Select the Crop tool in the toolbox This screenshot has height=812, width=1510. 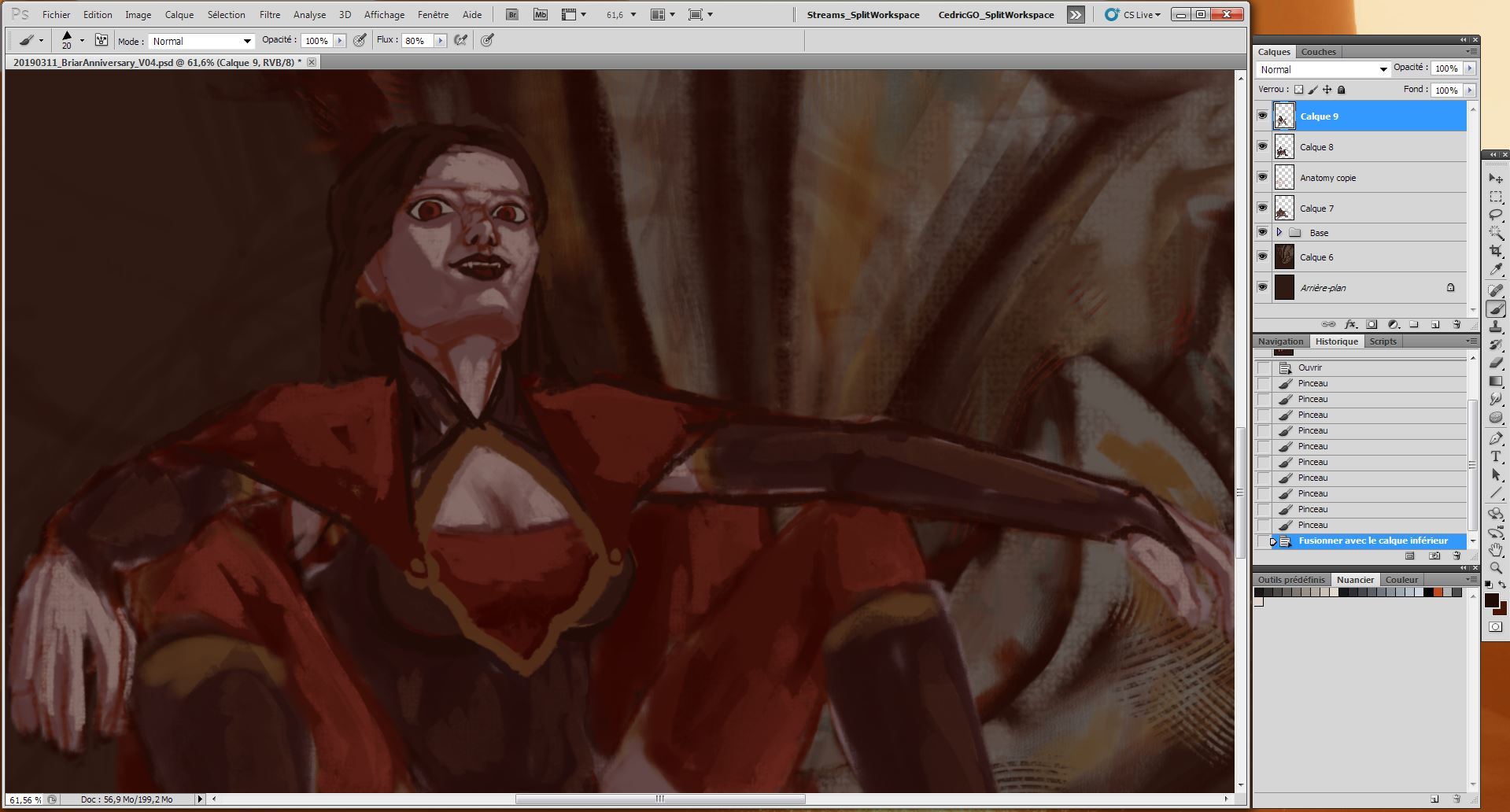(x=1496, y=251)
